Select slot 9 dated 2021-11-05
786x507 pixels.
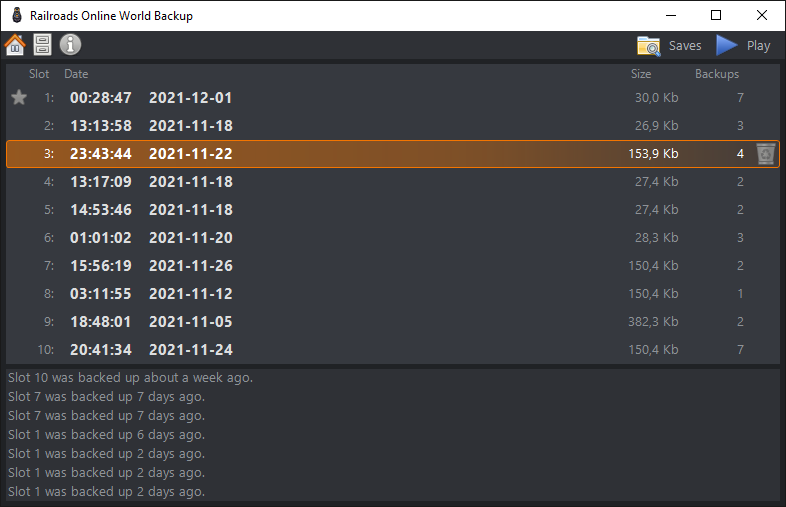[x=392, y=322]
